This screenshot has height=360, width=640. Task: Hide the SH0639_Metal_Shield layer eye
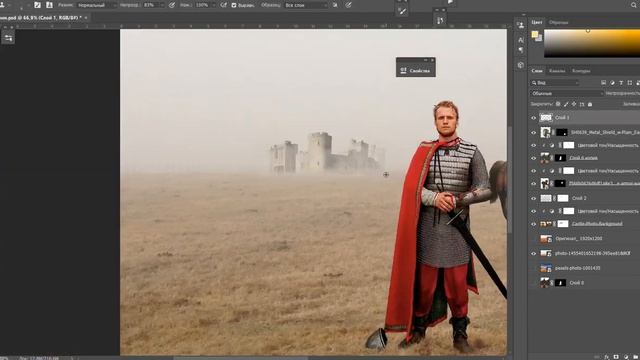point(533,133)
